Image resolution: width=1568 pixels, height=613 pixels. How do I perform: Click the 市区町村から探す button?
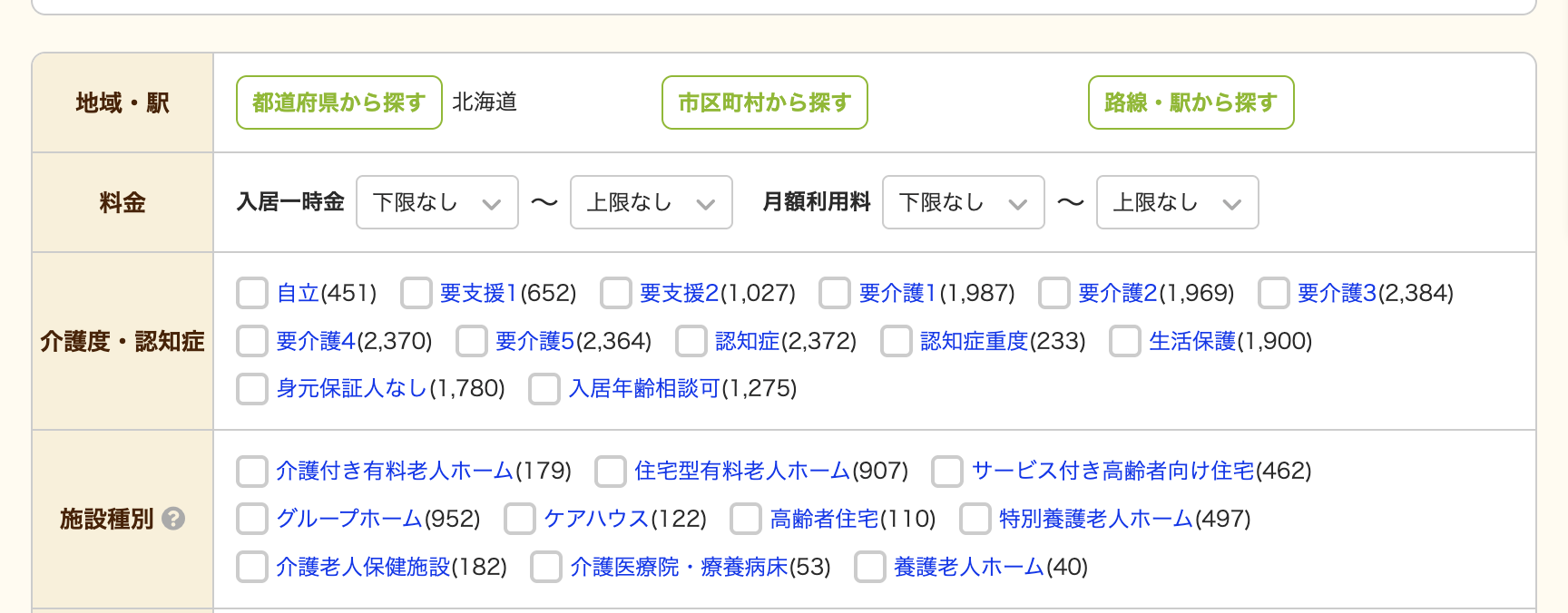764,102
